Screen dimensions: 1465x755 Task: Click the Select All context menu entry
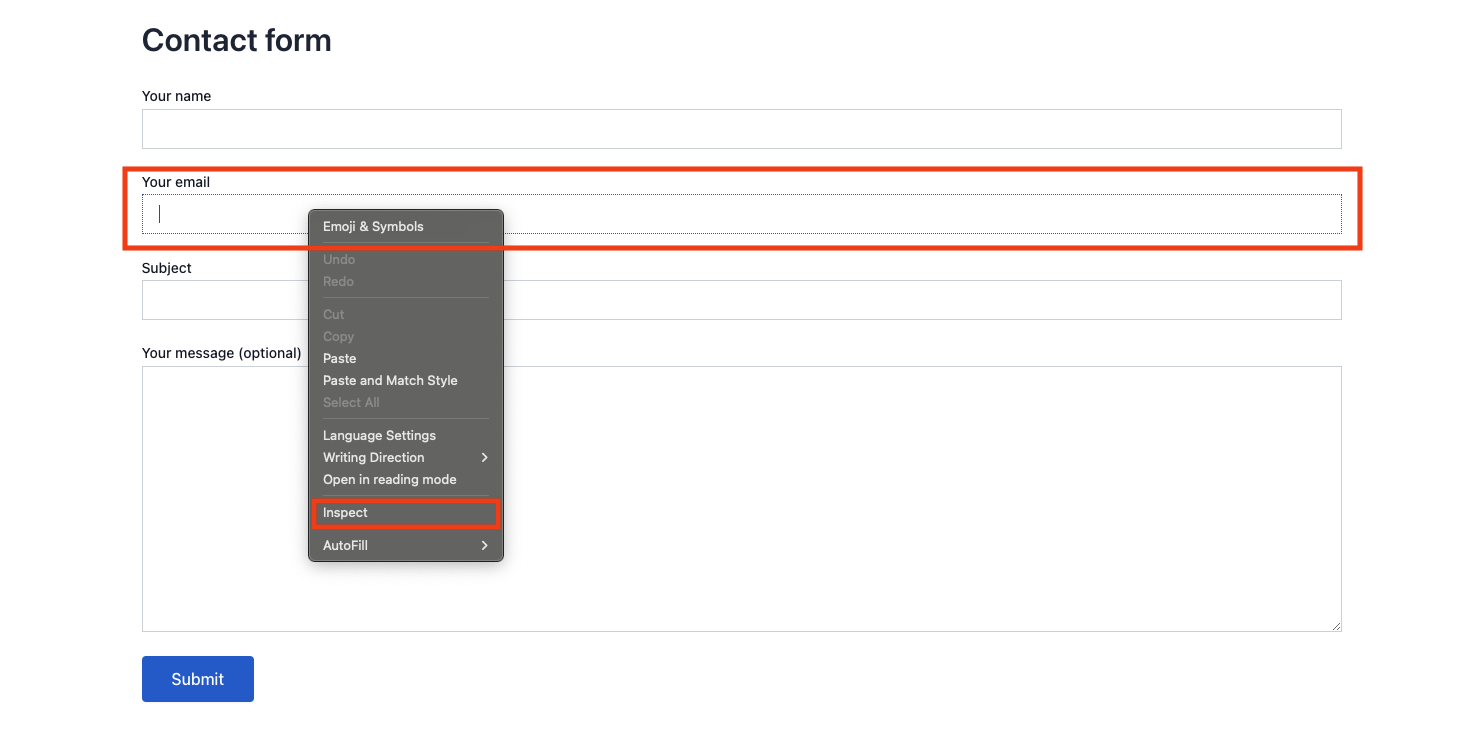point(406,402)
